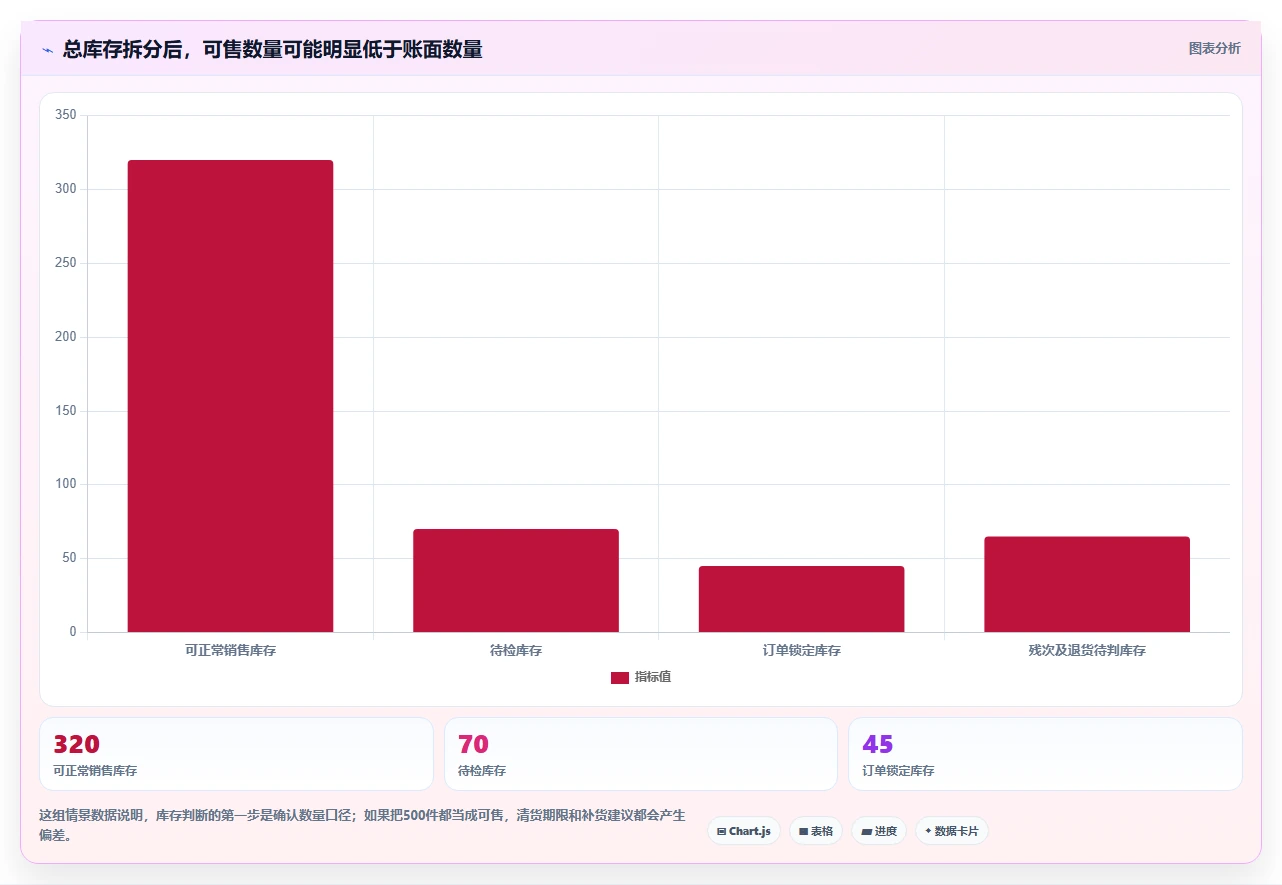Click the number 70 in second card
This screenshot has height=885, width=1282.
tap(473, 744)
